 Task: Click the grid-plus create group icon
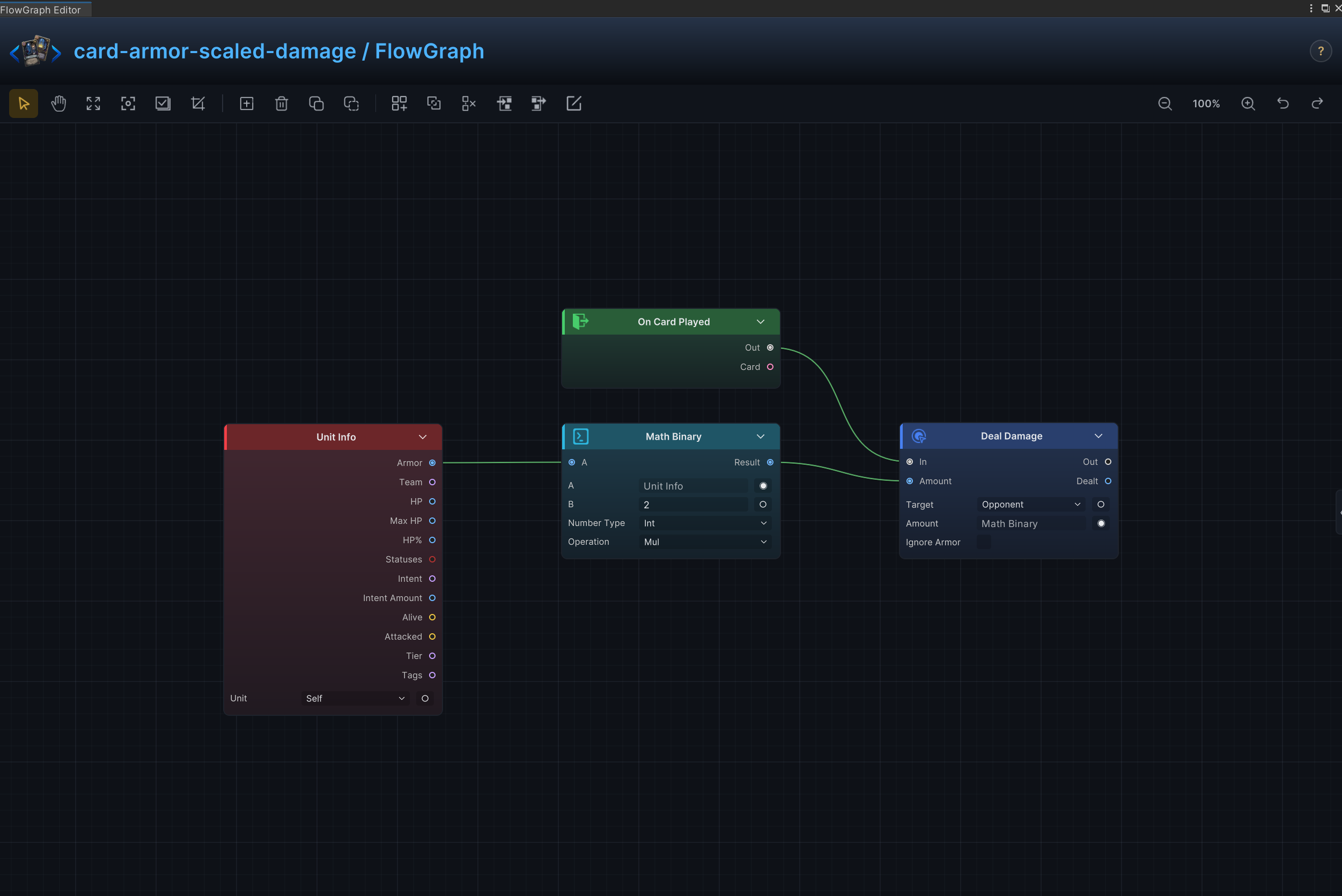click(399, 103)
